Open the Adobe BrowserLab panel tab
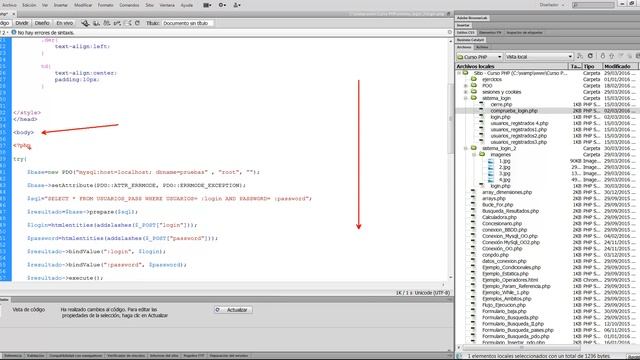The width and height of the screenshot is (640, 360). (472, 18)
